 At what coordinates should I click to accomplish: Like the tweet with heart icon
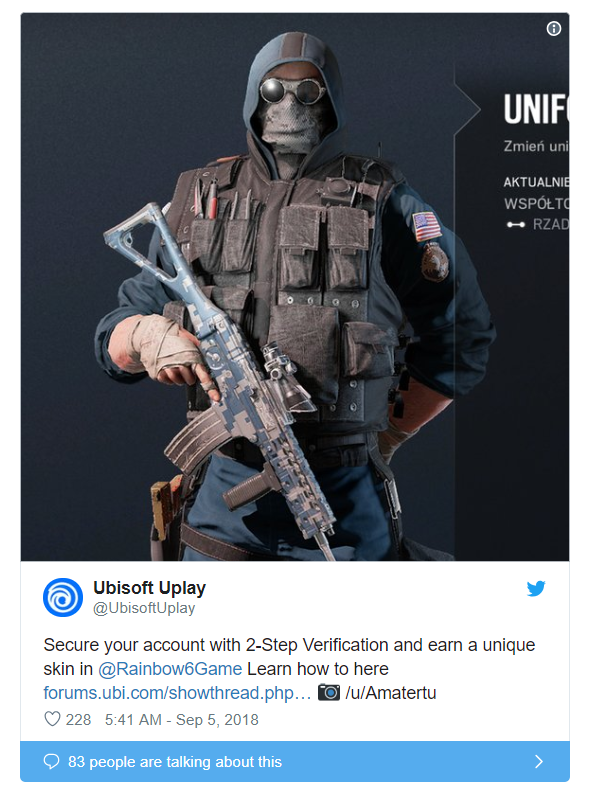pos(52,719)
